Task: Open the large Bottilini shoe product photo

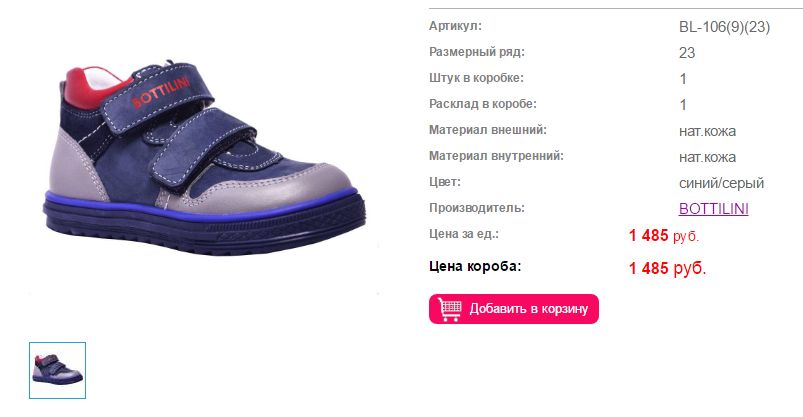Action: [x=204, y=159]
